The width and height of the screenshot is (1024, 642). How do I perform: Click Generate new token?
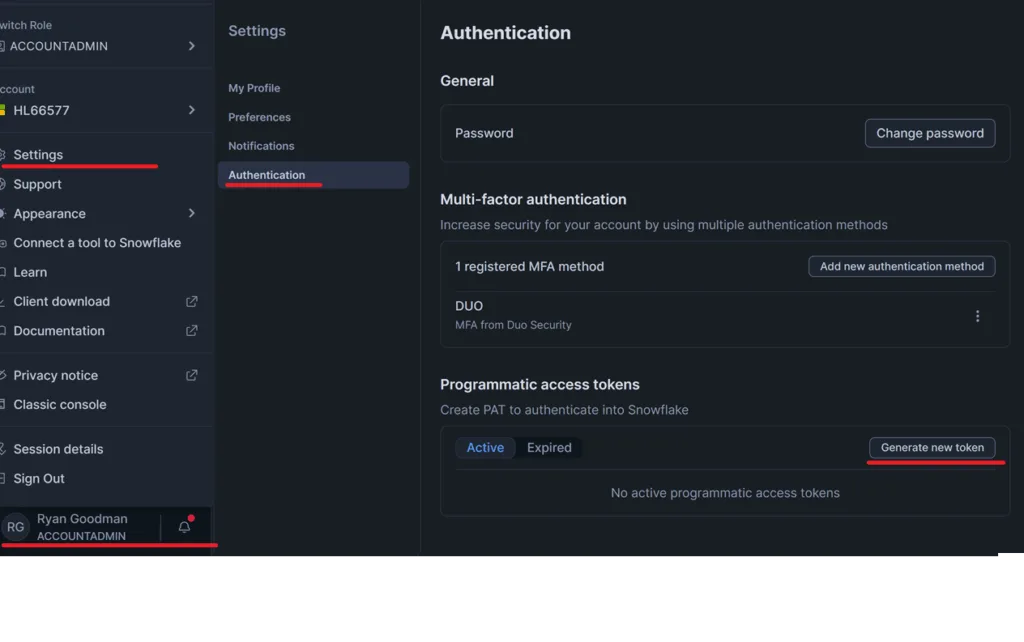point(932,447)
